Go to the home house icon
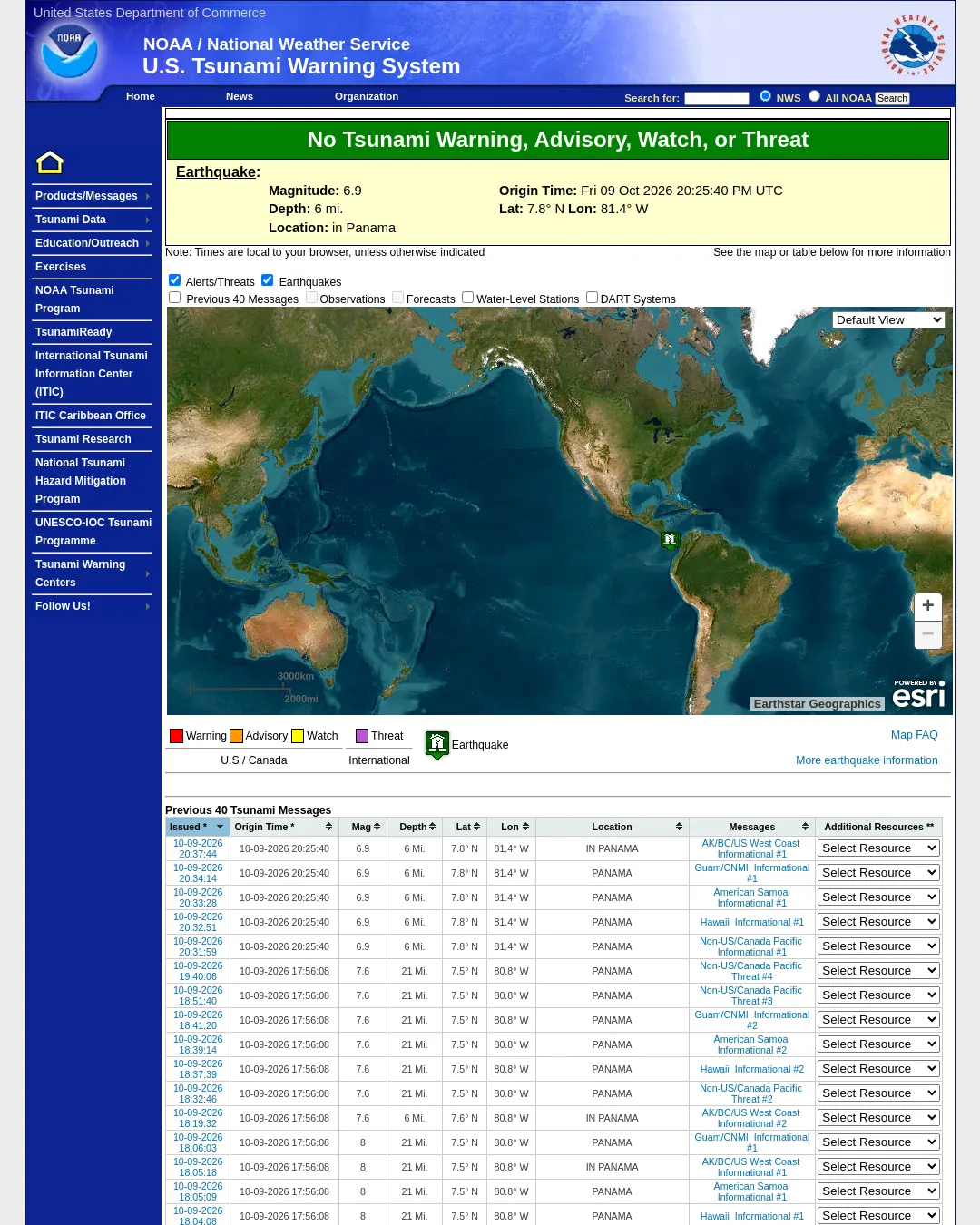 coord(50,162)
